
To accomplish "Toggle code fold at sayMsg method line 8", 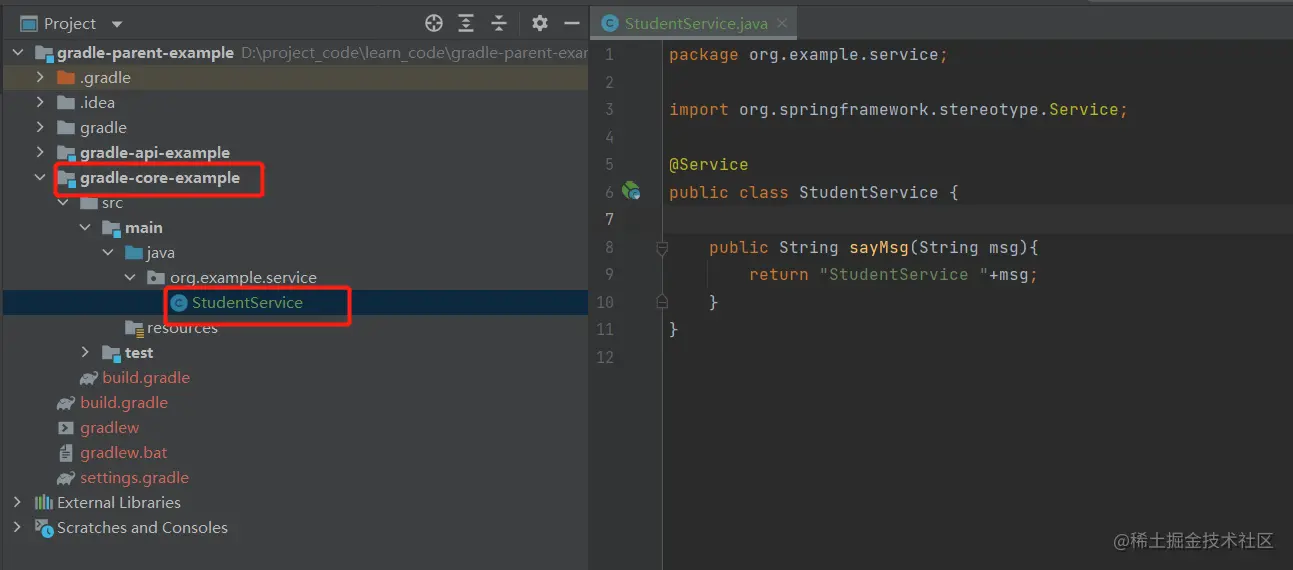I will tap(661, 247).
